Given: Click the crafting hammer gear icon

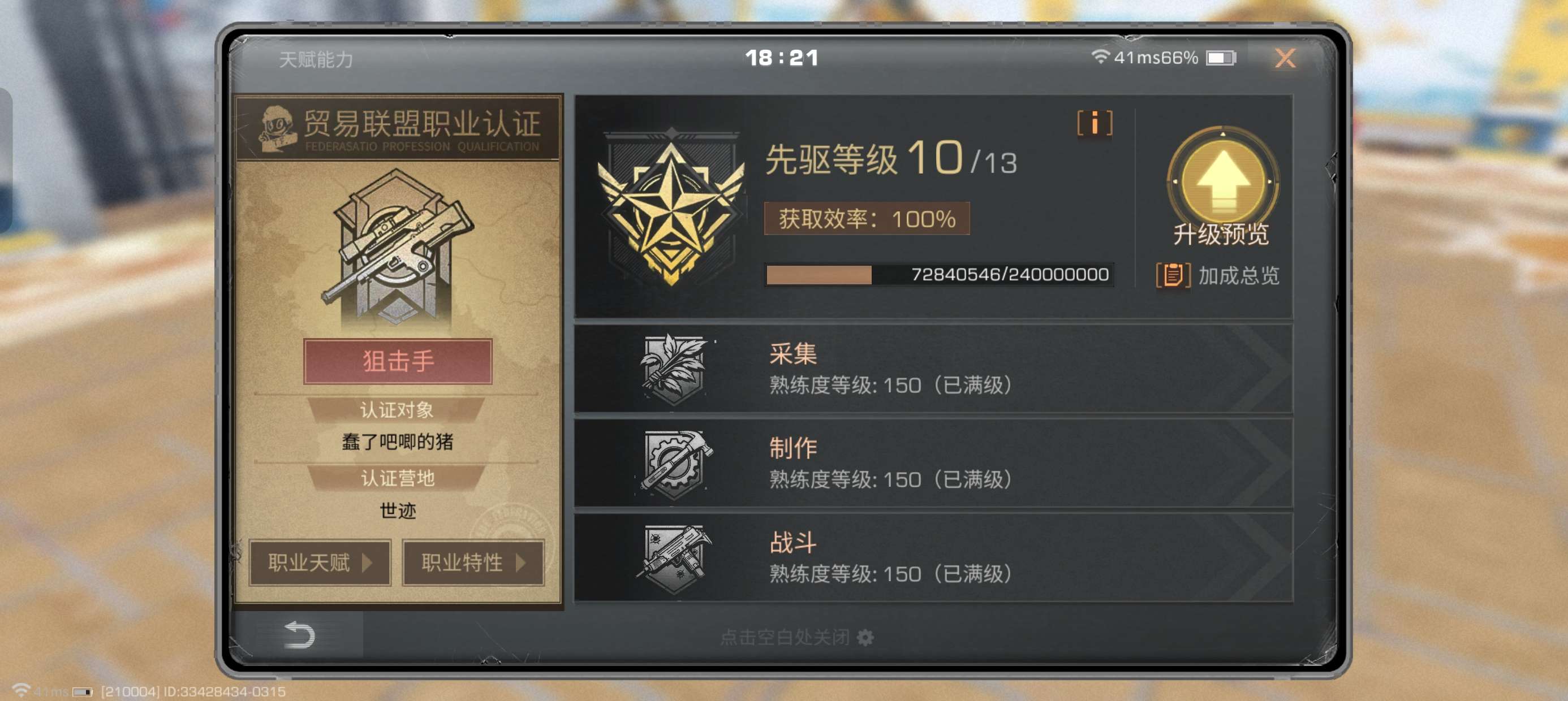Looking at the screenshot, I should click(x=674, y=464).
